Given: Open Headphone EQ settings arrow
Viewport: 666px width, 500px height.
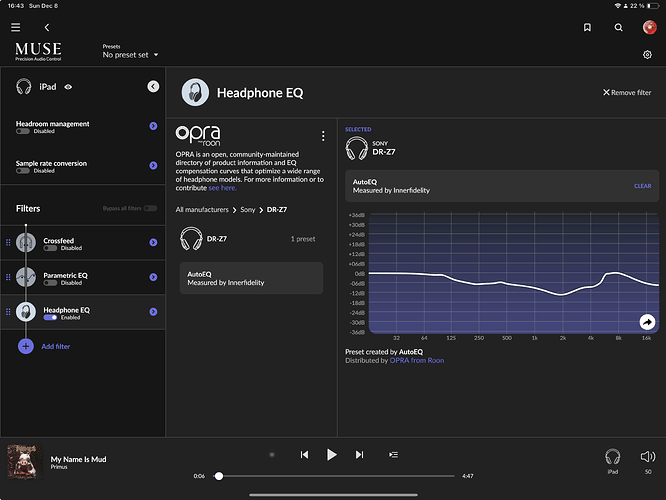Looking at the screenshot, I should tap(153, 312).
